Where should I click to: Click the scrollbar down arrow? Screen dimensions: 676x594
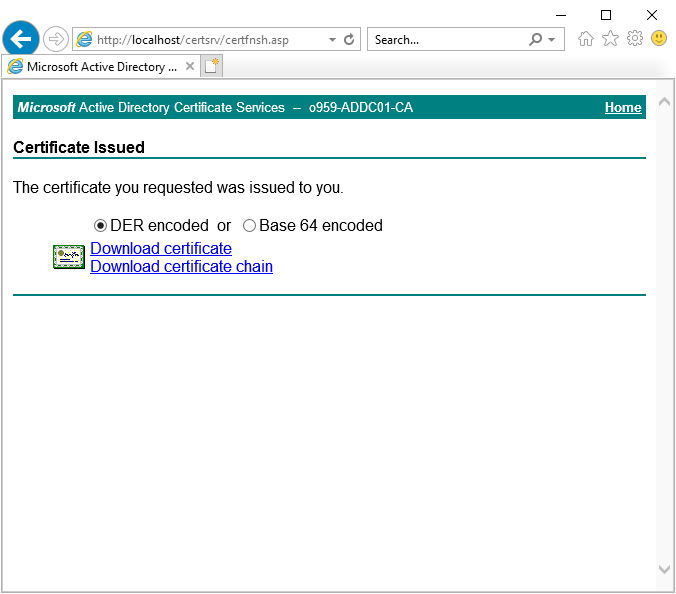tap(664, 569)
